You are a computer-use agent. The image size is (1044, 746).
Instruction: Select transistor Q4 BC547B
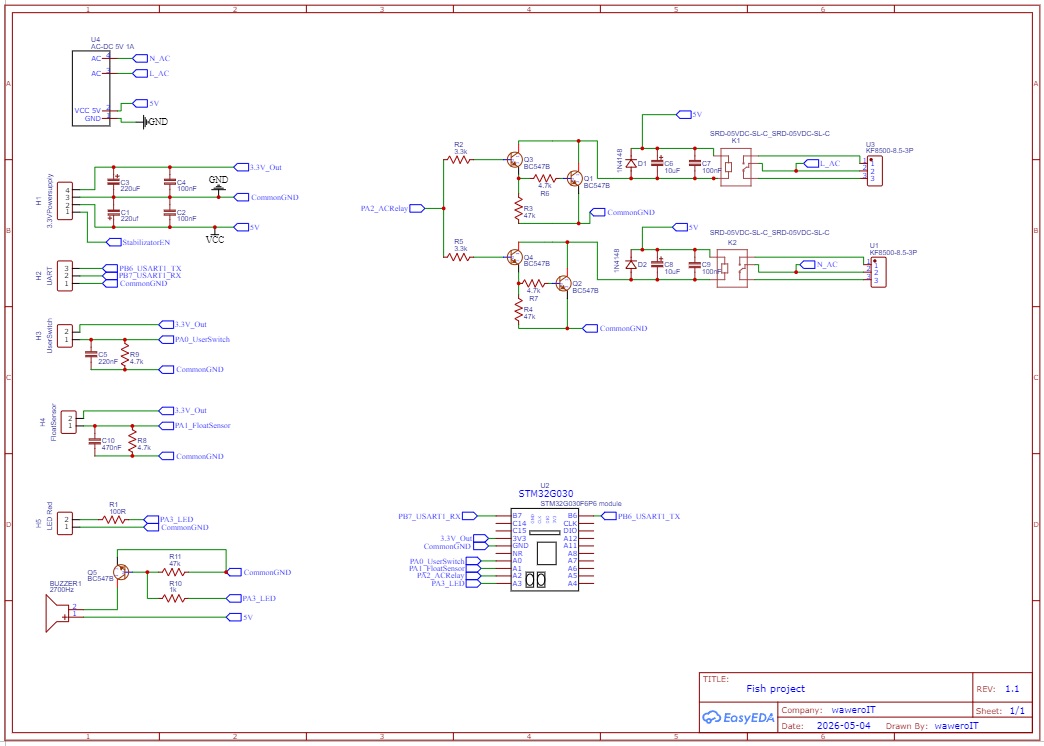point(513,256)
